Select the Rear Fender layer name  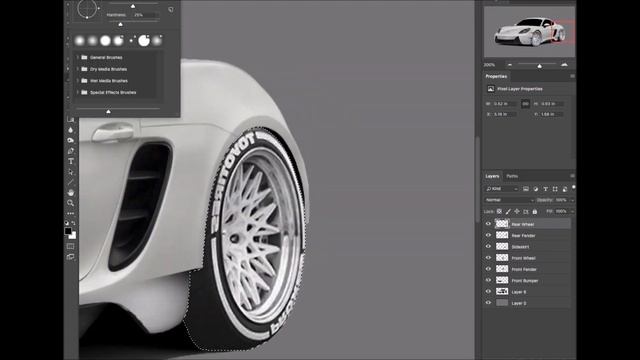[523, 236]
